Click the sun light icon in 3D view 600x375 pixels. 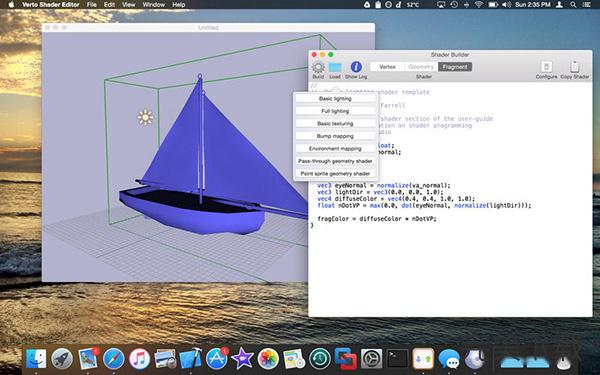point(145,117)
